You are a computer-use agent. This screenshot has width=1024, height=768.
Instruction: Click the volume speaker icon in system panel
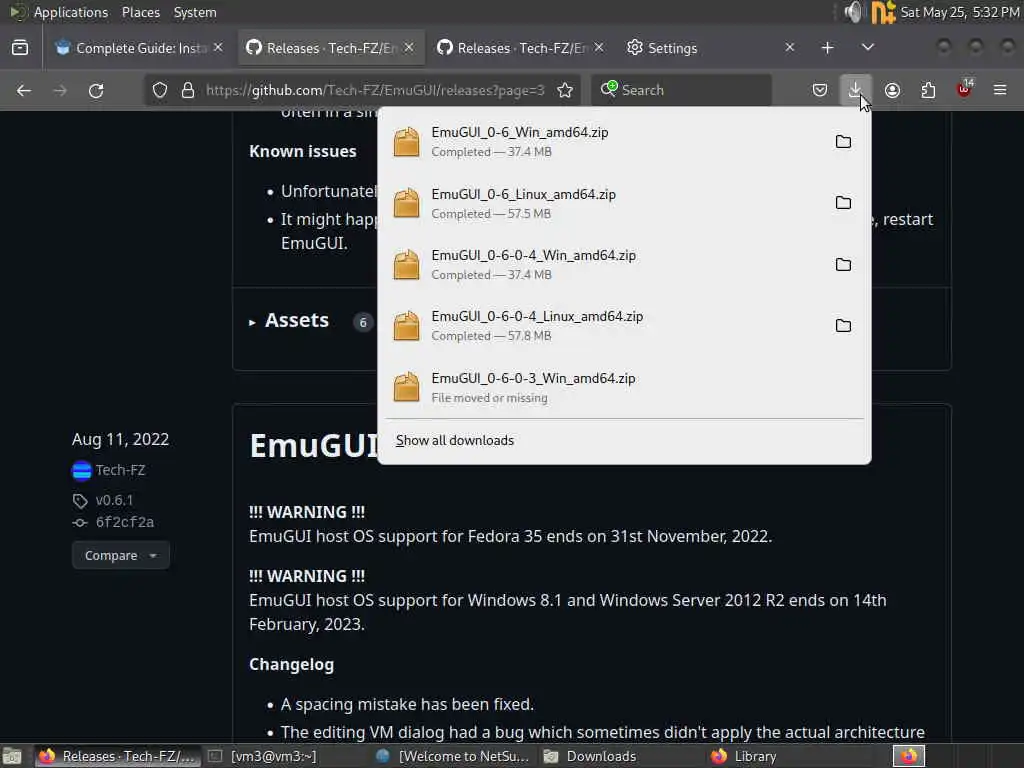pyautogui.click(x=853, y=12)
